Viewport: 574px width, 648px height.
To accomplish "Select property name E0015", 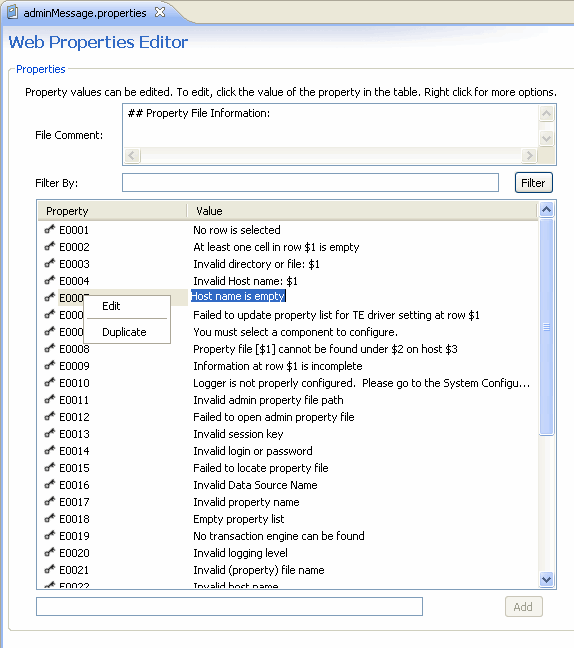I will (x=74, y=468).
